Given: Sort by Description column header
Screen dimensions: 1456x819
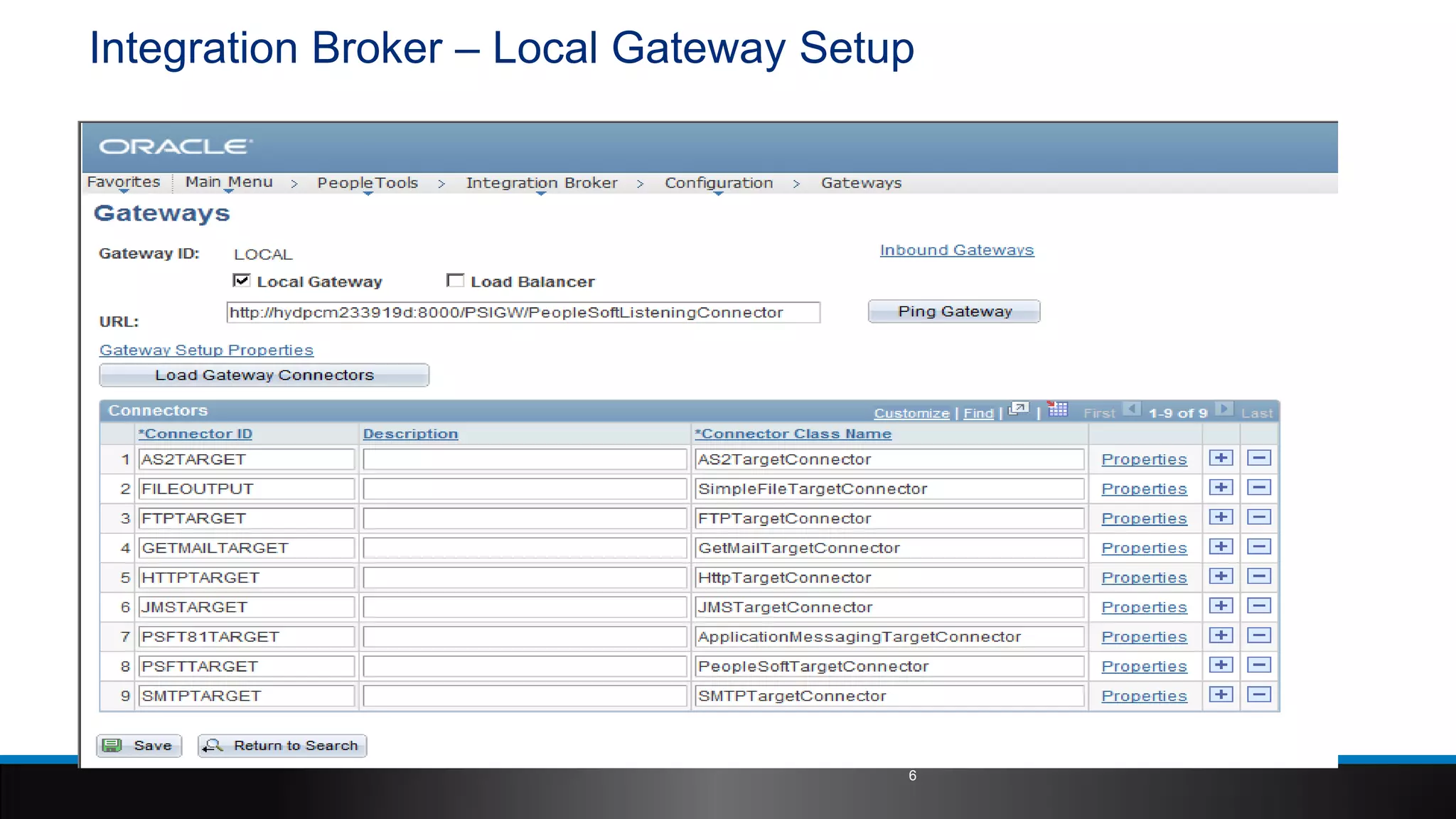Looking at the screenshot, I should pyautogui.click(x=410, y=434).
